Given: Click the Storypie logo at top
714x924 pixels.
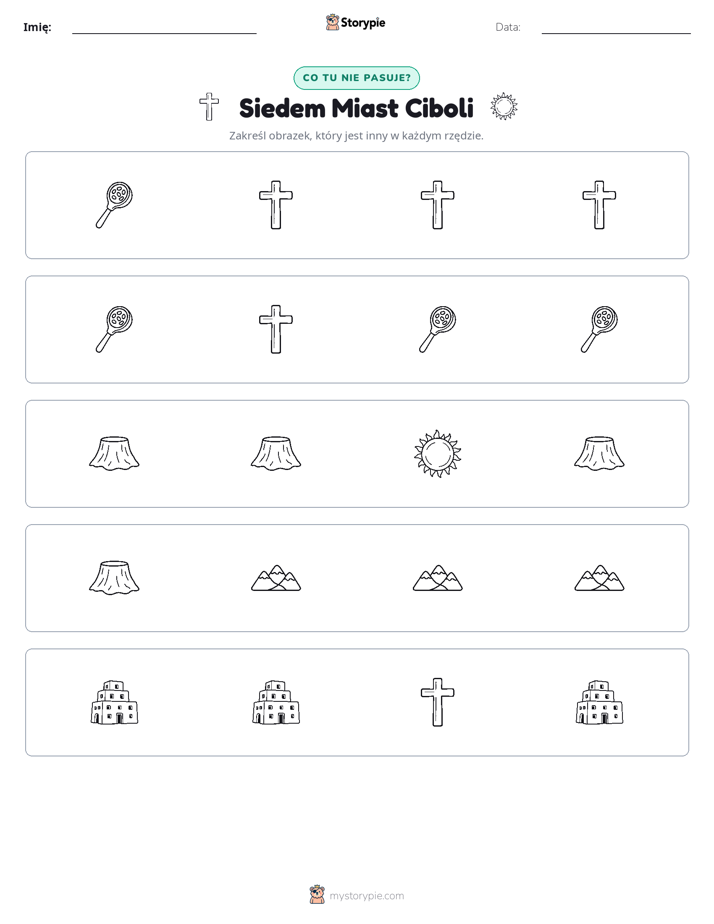Looking at the screenshot, I should click(355, 22).
